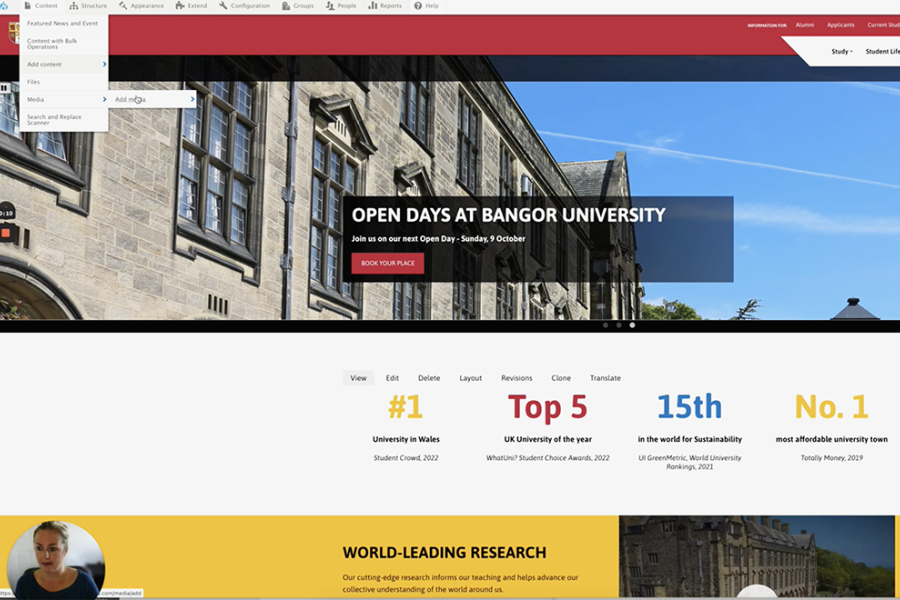Go to the second carousel slide dot

pyautogui.click(x=619, y=325)
